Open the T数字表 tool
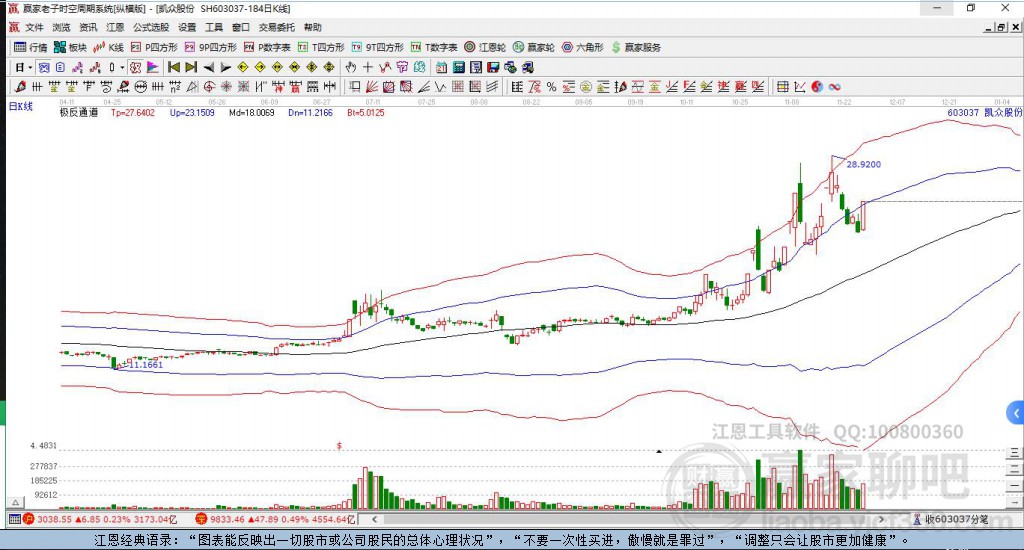This screenshot has height=550, width=1024. click(x=434, y=47)
